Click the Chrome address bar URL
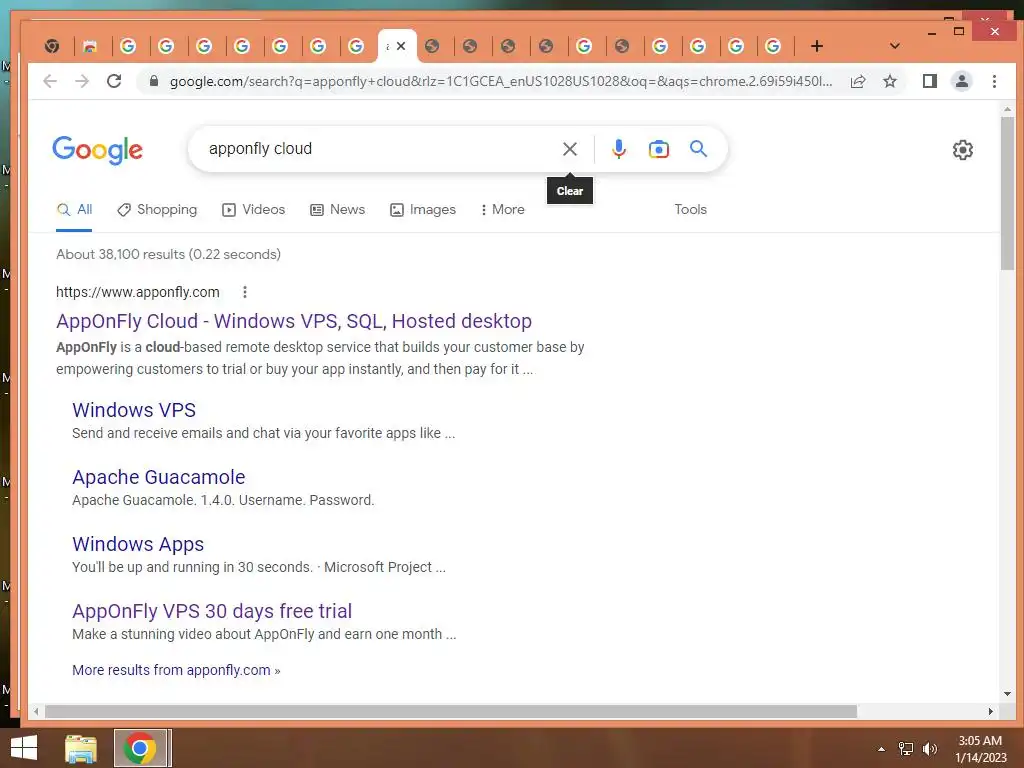 [501, 81]
